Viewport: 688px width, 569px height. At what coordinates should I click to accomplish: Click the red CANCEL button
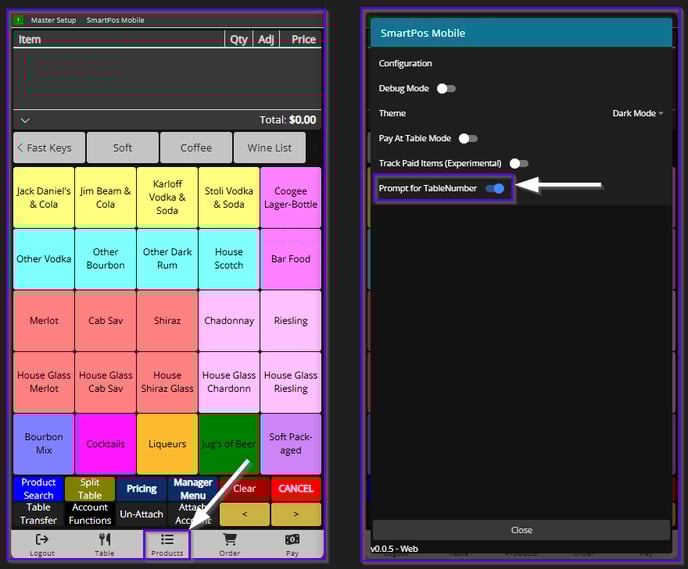pyautogui.click(x=296, y=489)
